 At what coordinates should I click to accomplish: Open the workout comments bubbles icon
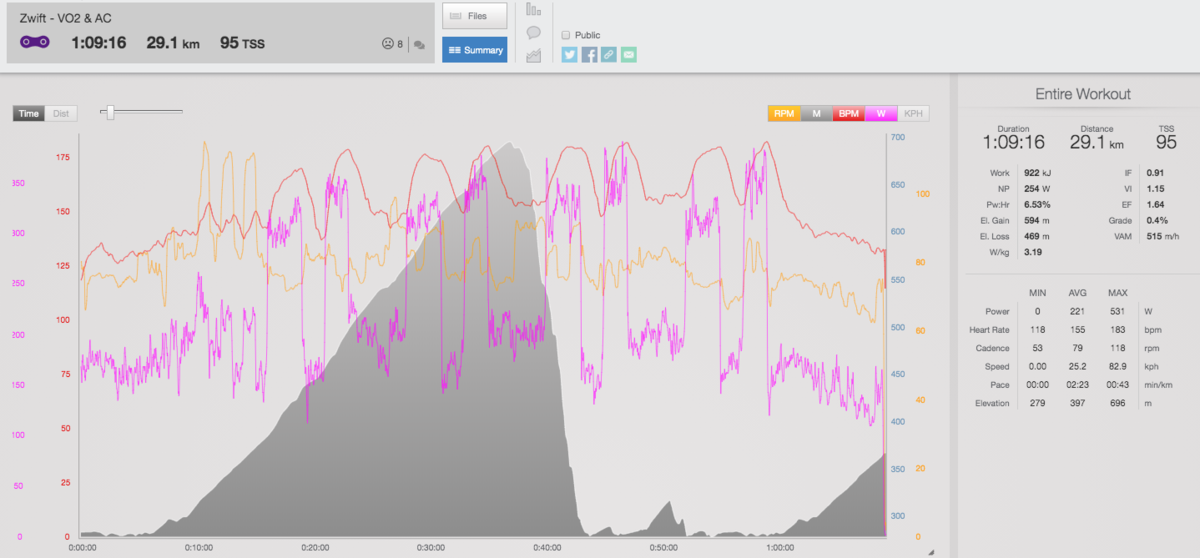click(419, 45)
